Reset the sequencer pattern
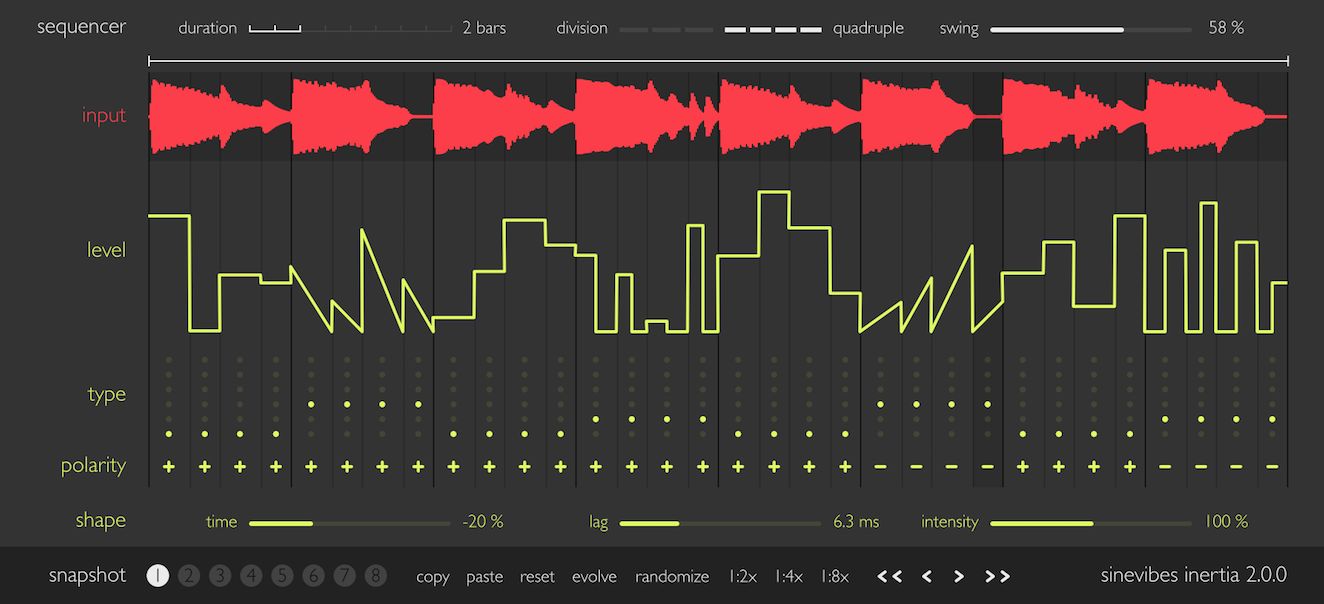 click(538, 576)
